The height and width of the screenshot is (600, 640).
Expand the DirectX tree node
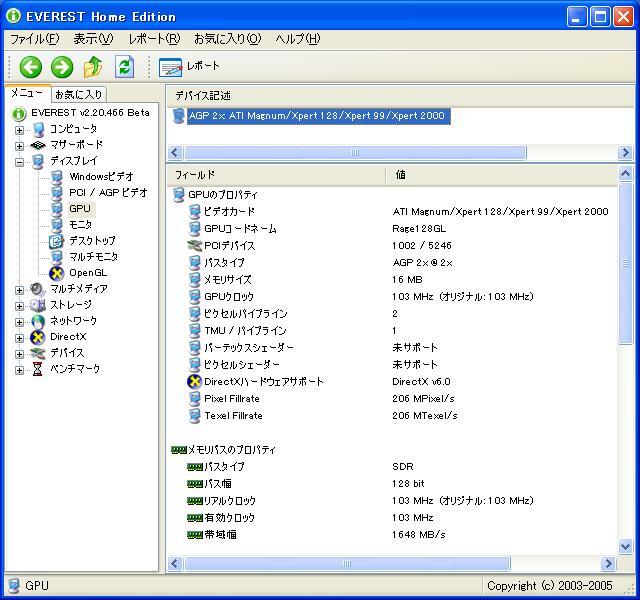click(x=19, y=338)
